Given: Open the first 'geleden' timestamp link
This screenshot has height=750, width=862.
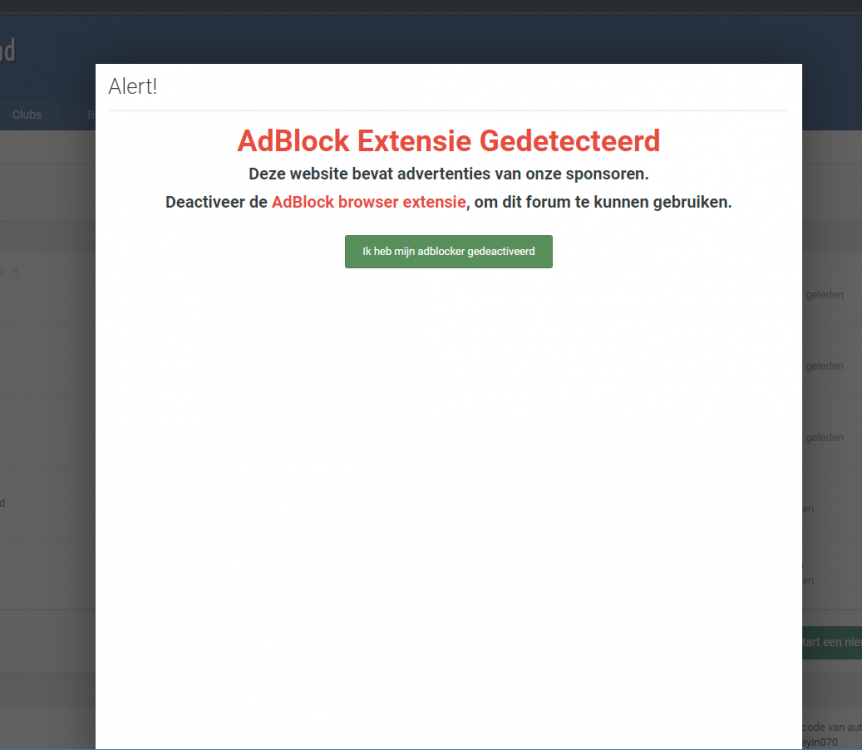Looking at the screenshot, I should pyautogui.click(x=825, y=294).
